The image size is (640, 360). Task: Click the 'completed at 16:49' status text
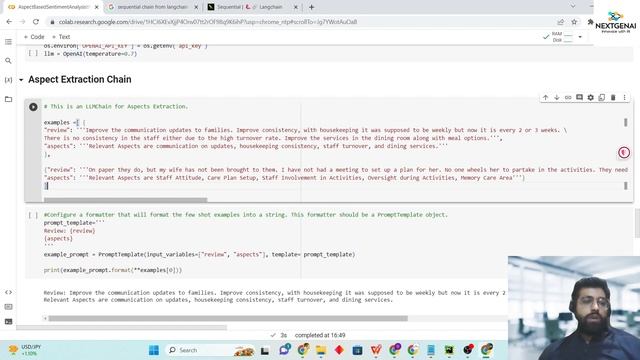(x=320, y=335)
